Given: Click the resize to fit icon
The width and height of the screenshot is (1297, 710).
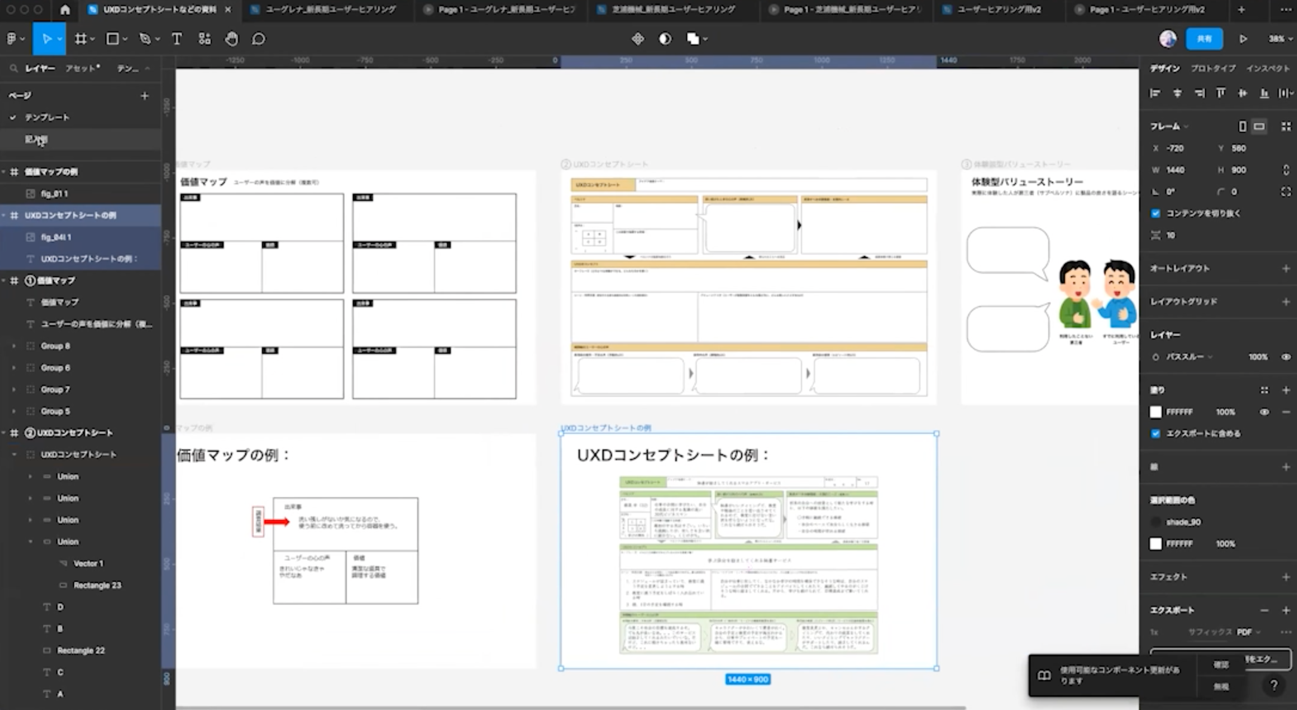Looking at the screenshot, I should [1286, 127].
